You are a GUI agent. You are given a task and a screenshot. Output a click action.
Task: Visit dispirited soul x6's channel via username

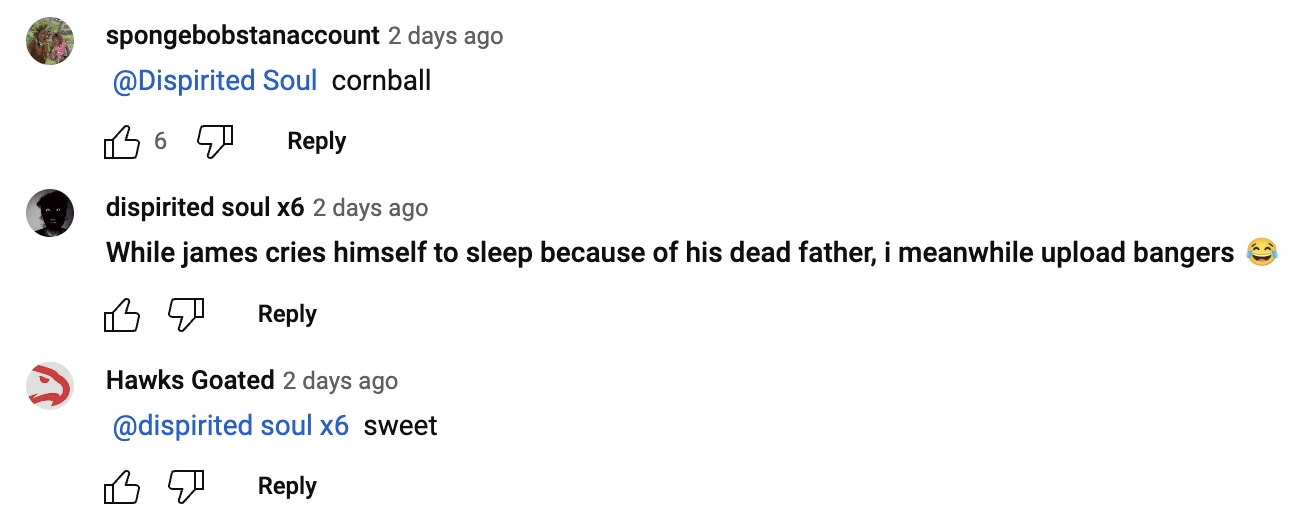204,208
